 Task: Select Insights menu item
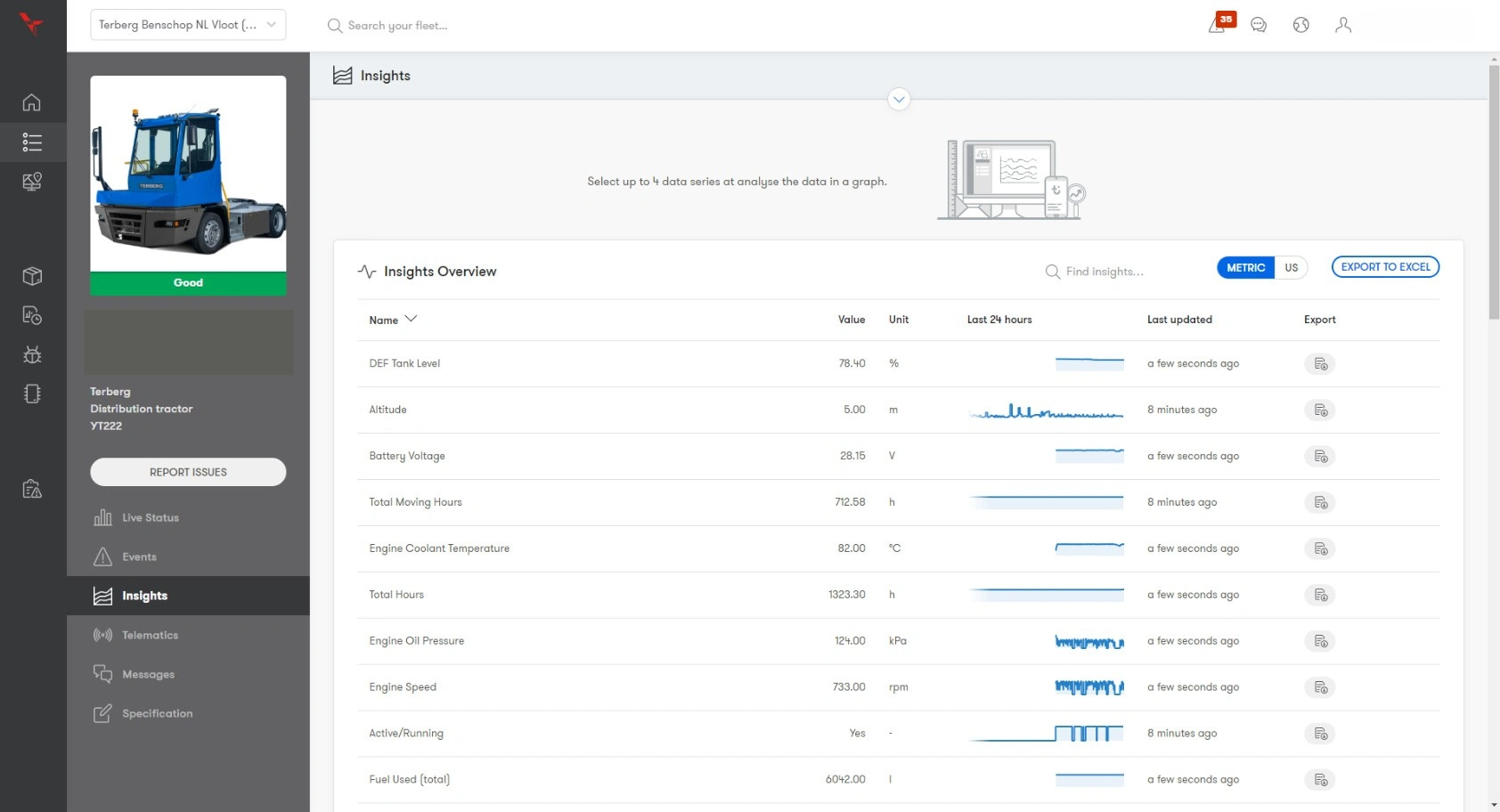point(188,596)
